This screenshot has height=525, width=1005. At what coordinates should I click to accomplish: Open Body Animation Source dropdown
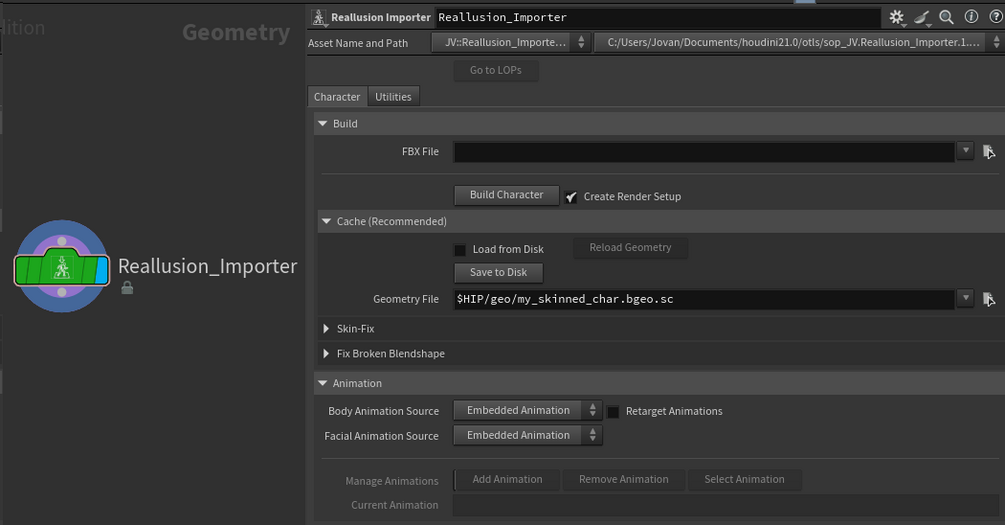click(527, 410)
